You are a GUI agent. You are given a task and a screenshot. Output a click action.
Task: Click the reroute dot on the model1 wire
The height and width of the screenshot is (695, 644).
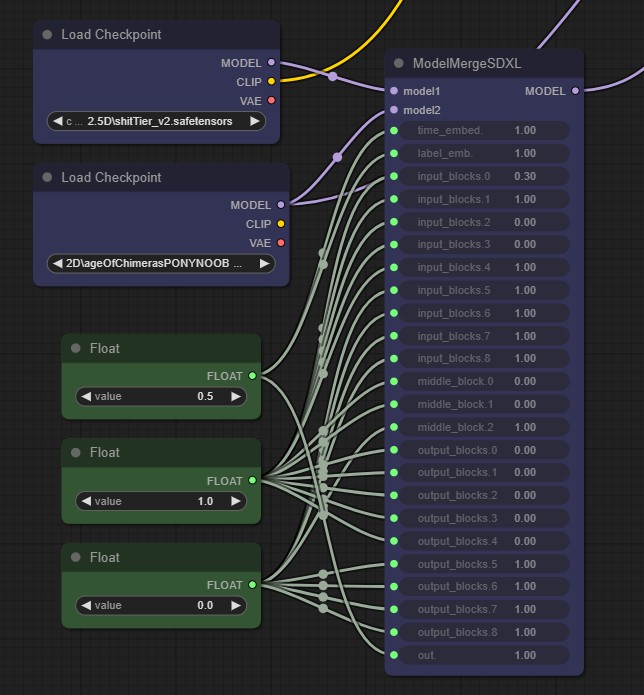click(333, 77)
